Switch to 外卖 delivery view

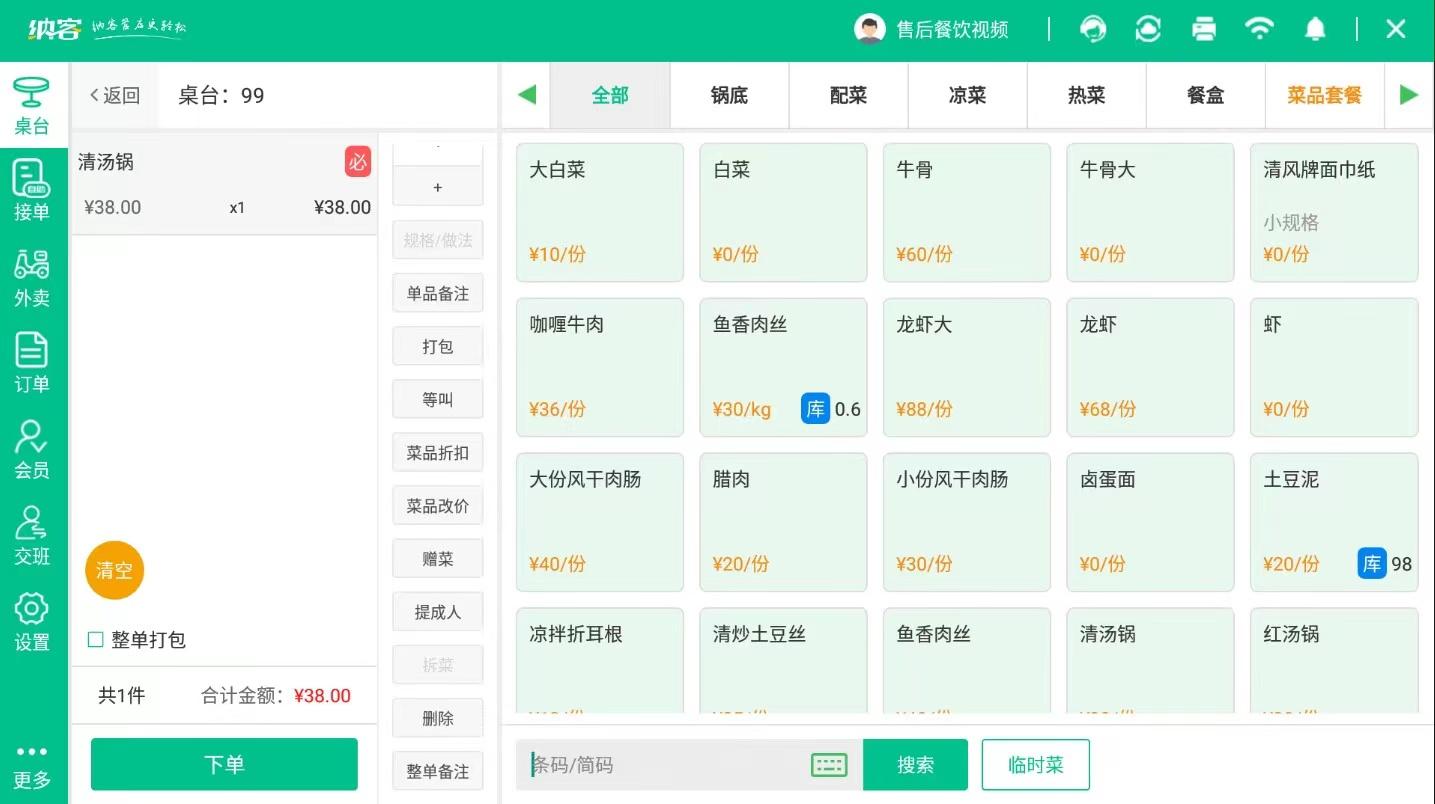click(x=32, y=277)
